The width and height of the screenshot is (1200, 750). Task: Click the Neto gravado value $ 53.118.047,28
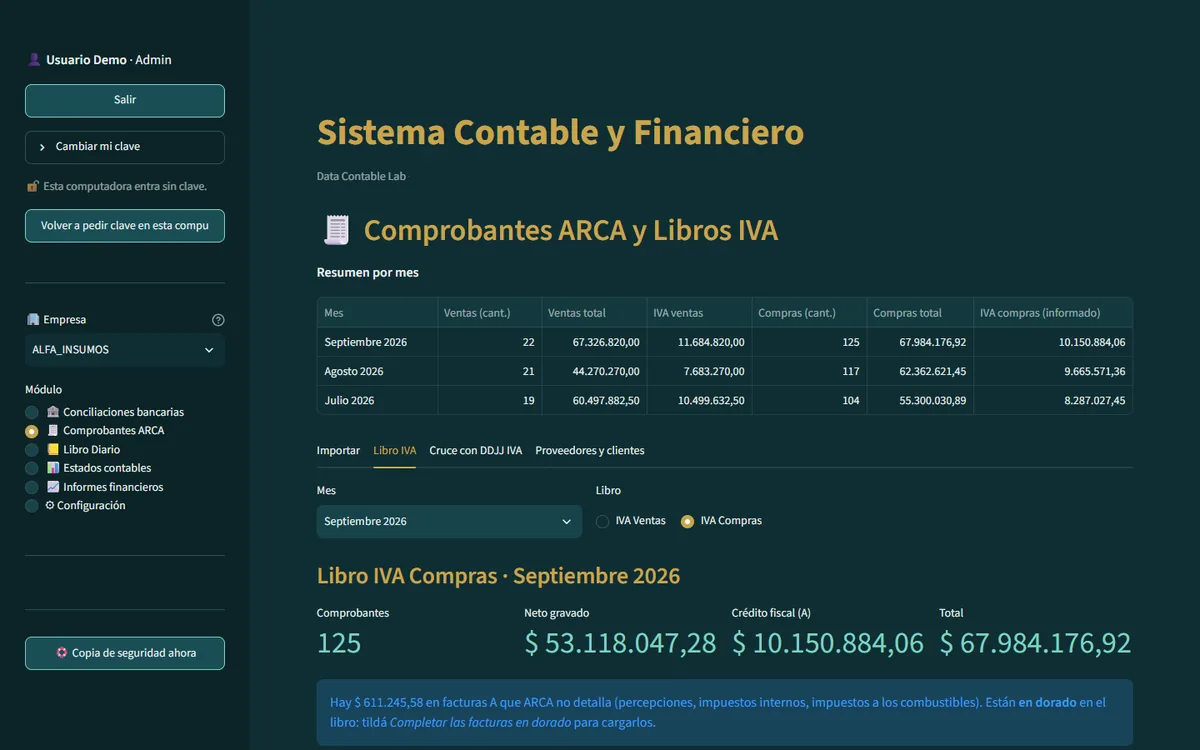tap(620, 643)
